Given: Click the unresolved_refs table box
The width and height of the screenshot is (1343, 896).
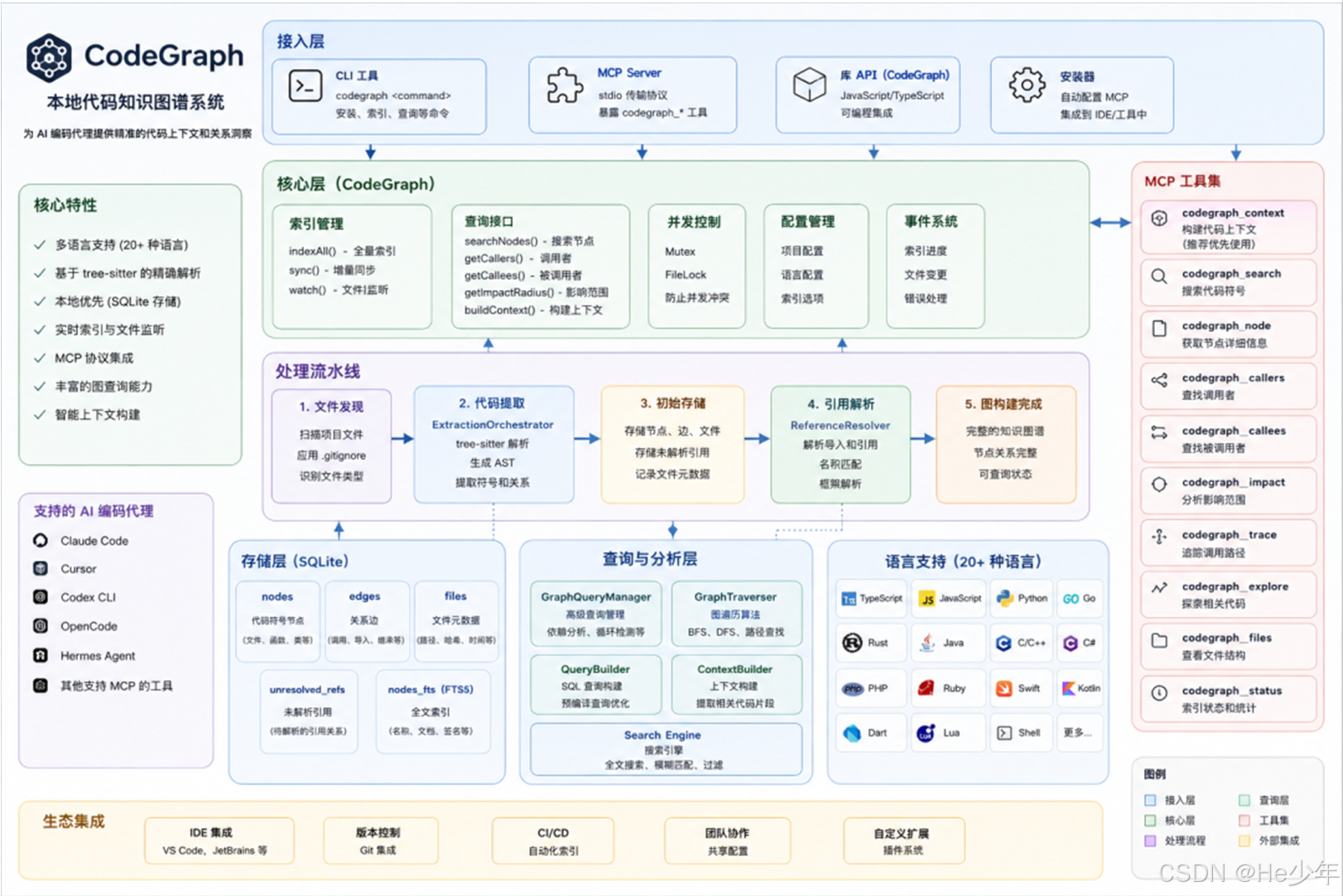Looking at the screenshot, I should 308,711.
